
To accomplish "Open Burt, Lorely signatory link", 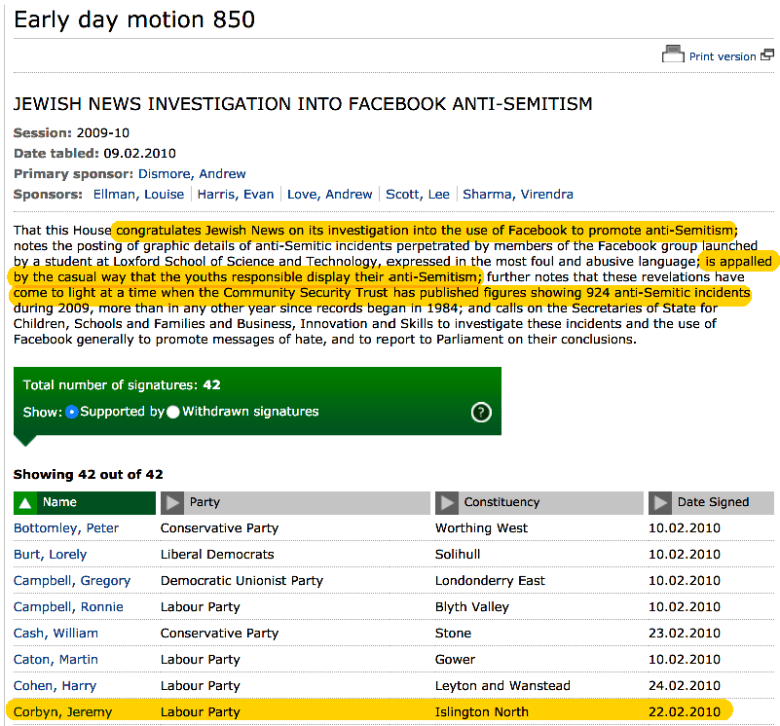I will [50, 554].
